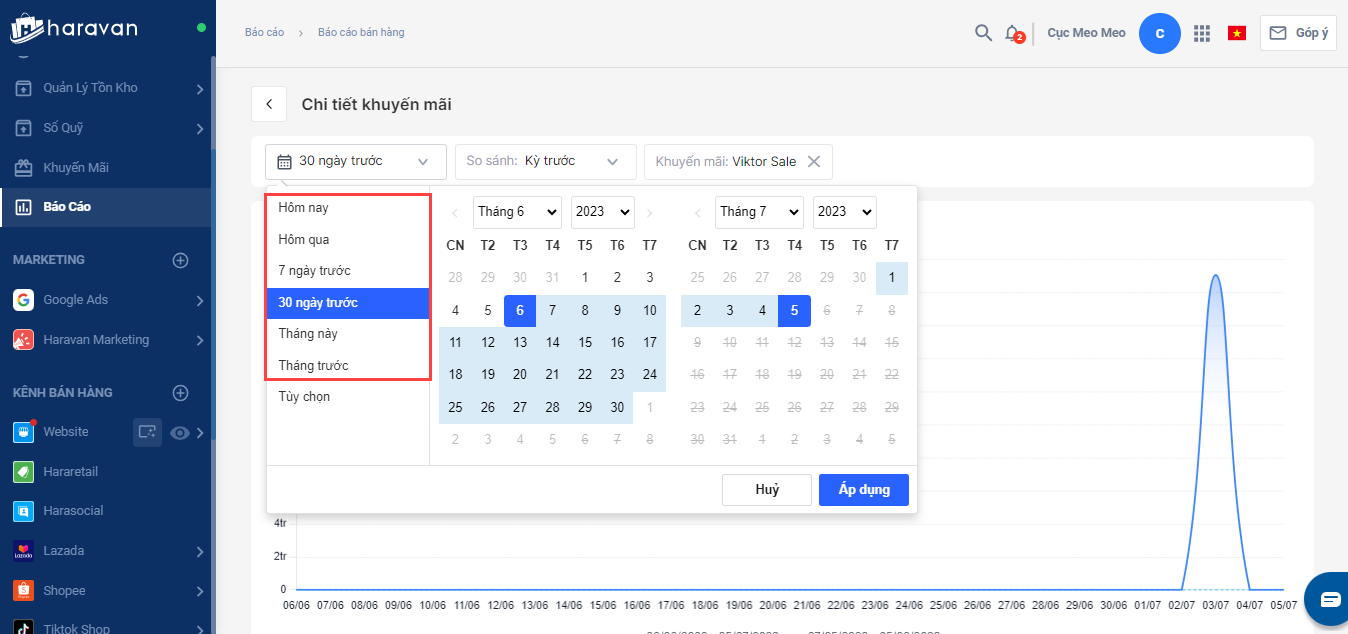Click the Áp dụng button

[863, 490]
